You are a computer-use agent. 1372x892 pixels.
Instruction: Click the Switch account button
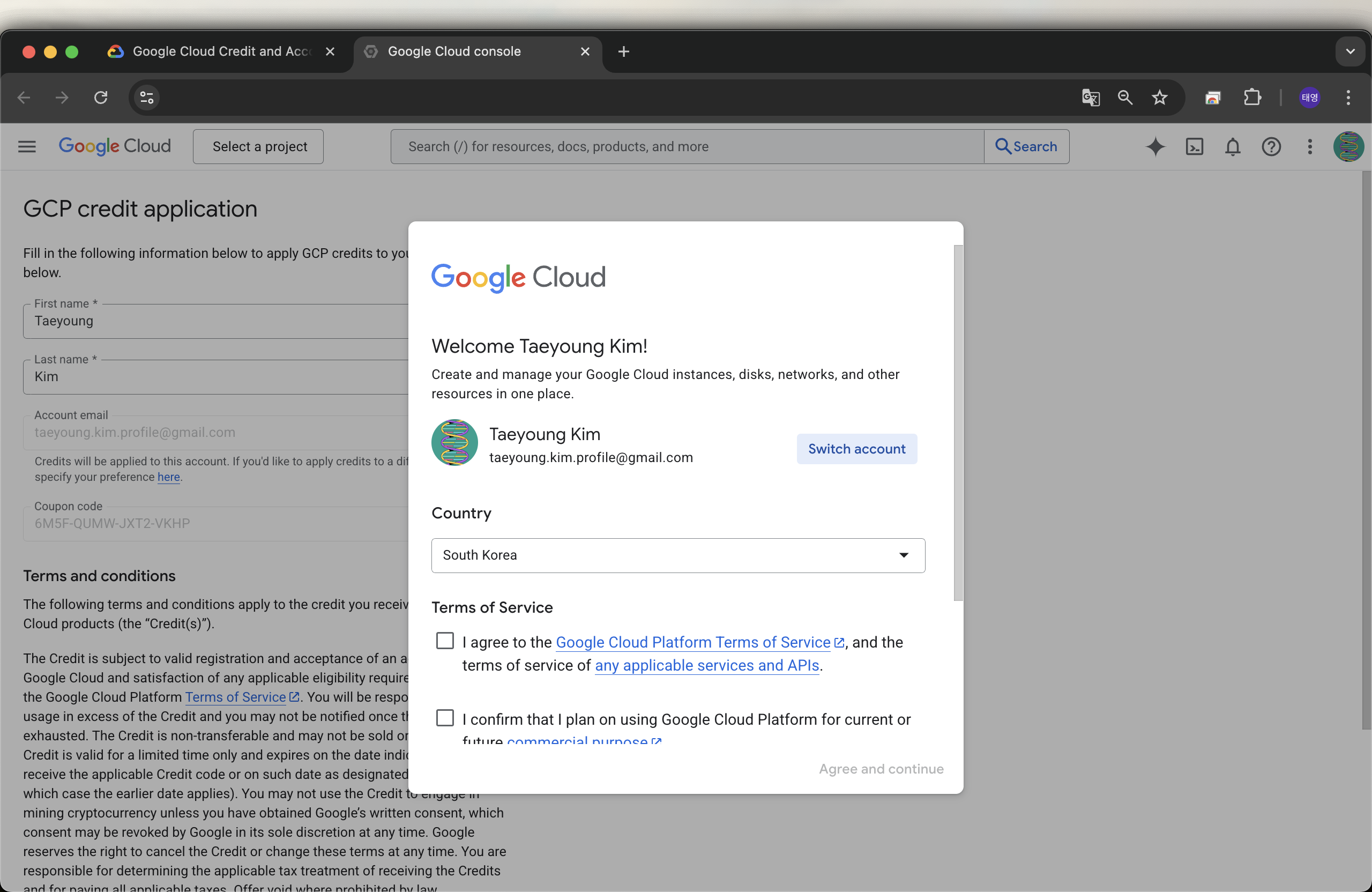856,449
